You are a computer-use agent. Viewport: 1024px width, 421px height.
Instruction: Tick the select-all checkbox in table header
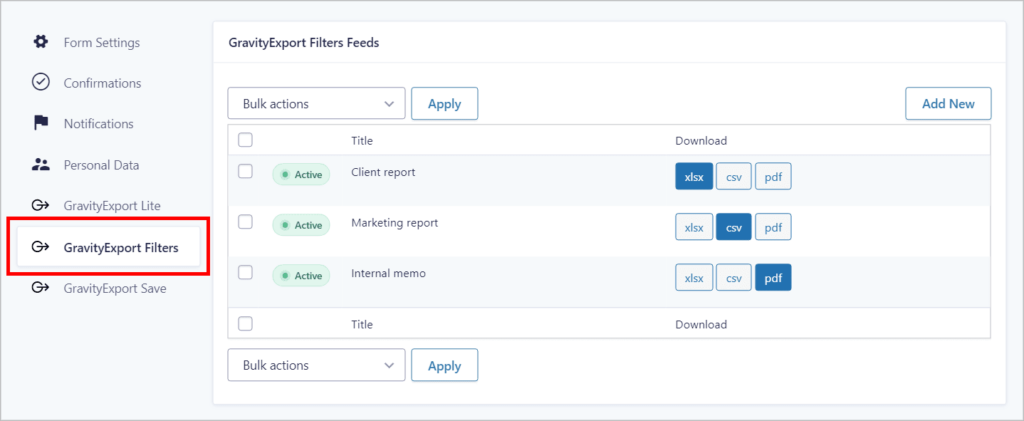[x=245, y=140]
